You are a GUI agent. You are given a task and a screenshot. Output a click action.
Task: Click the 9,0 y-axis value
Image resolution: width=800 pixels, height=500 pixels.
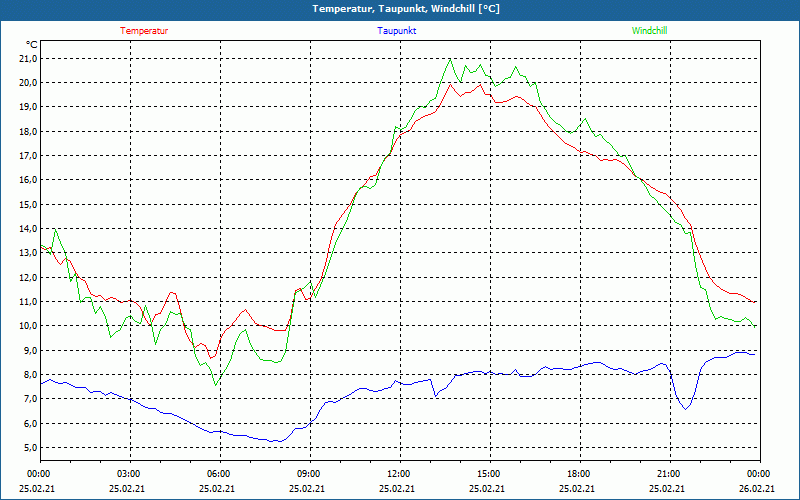[x=31, y=350]
